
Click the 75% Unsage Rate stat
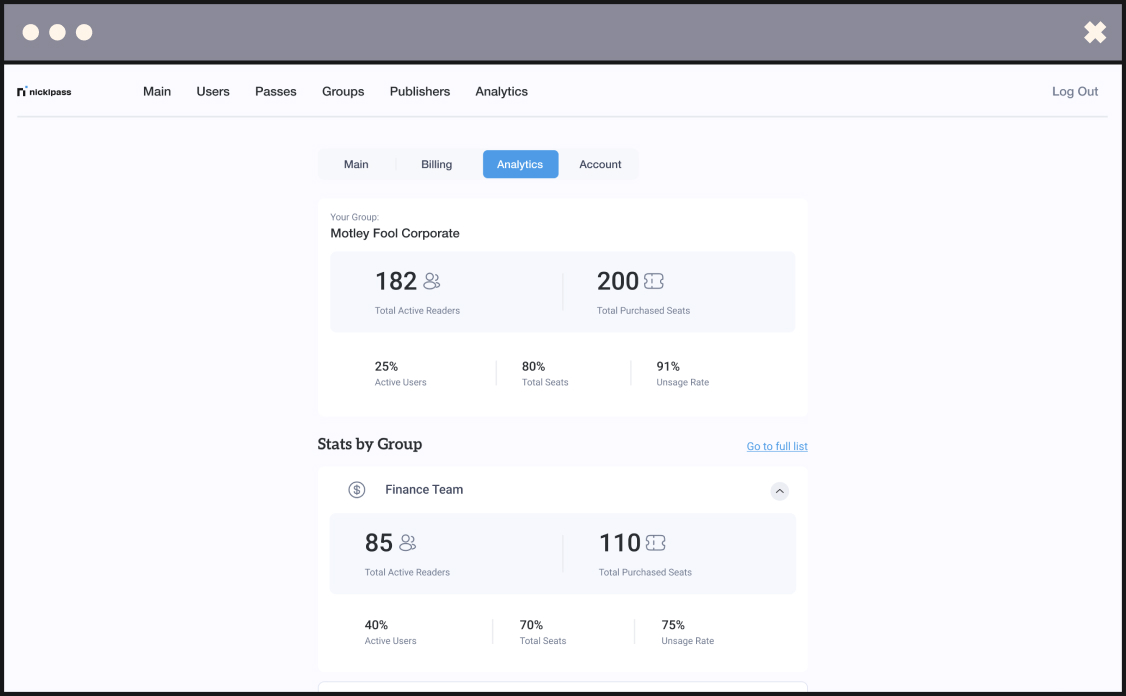click(687, 632)
